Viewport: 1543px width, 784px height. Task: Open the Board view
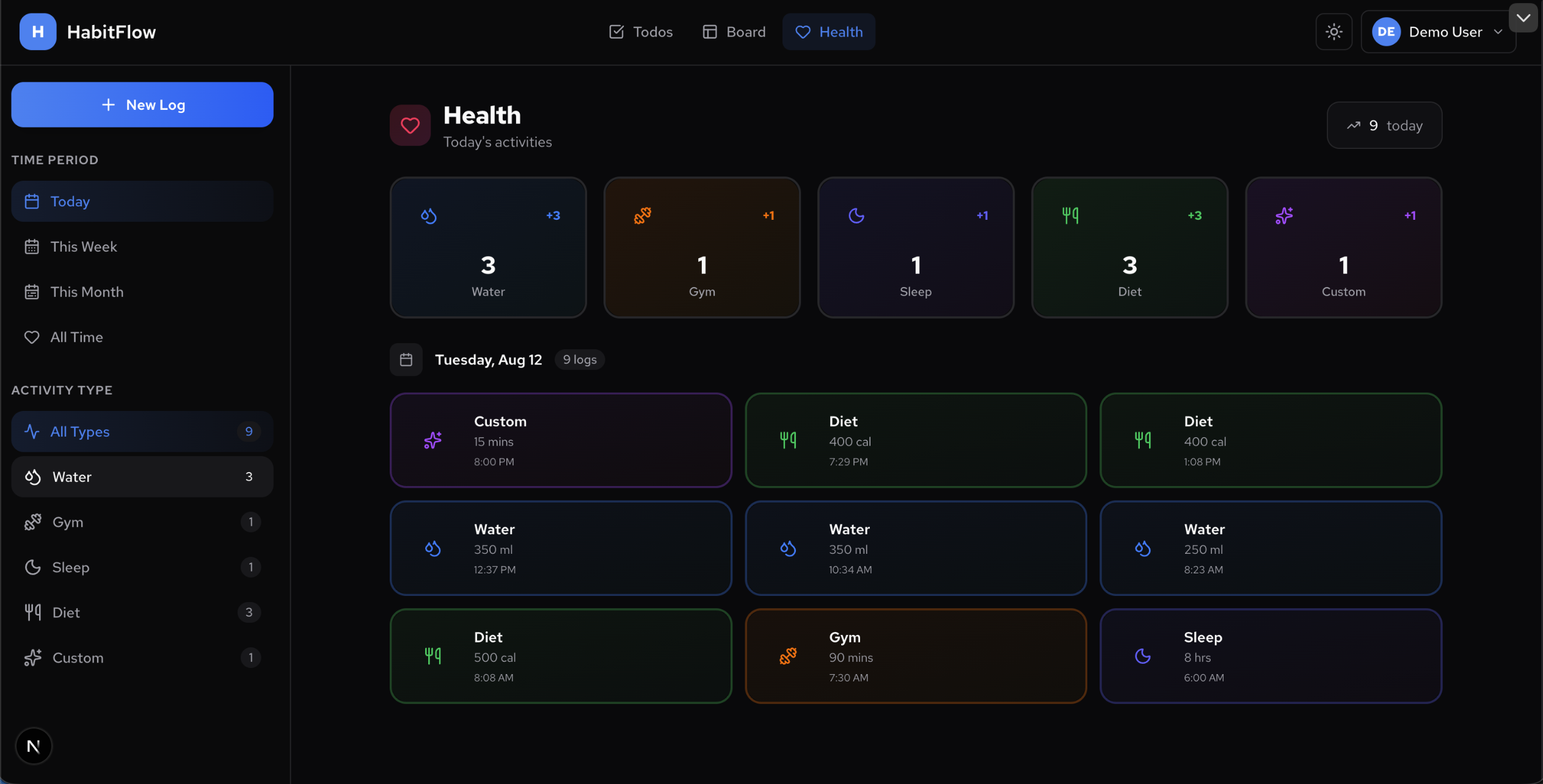pos(733,32)
